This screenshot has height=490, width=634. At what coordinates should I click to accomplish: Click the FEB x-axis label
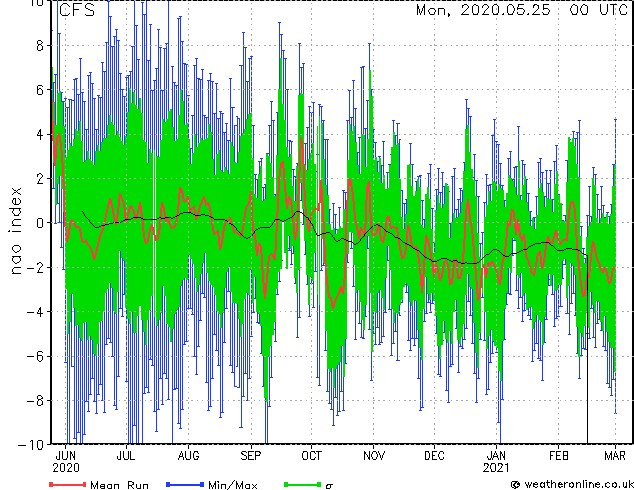click(558, 456)
